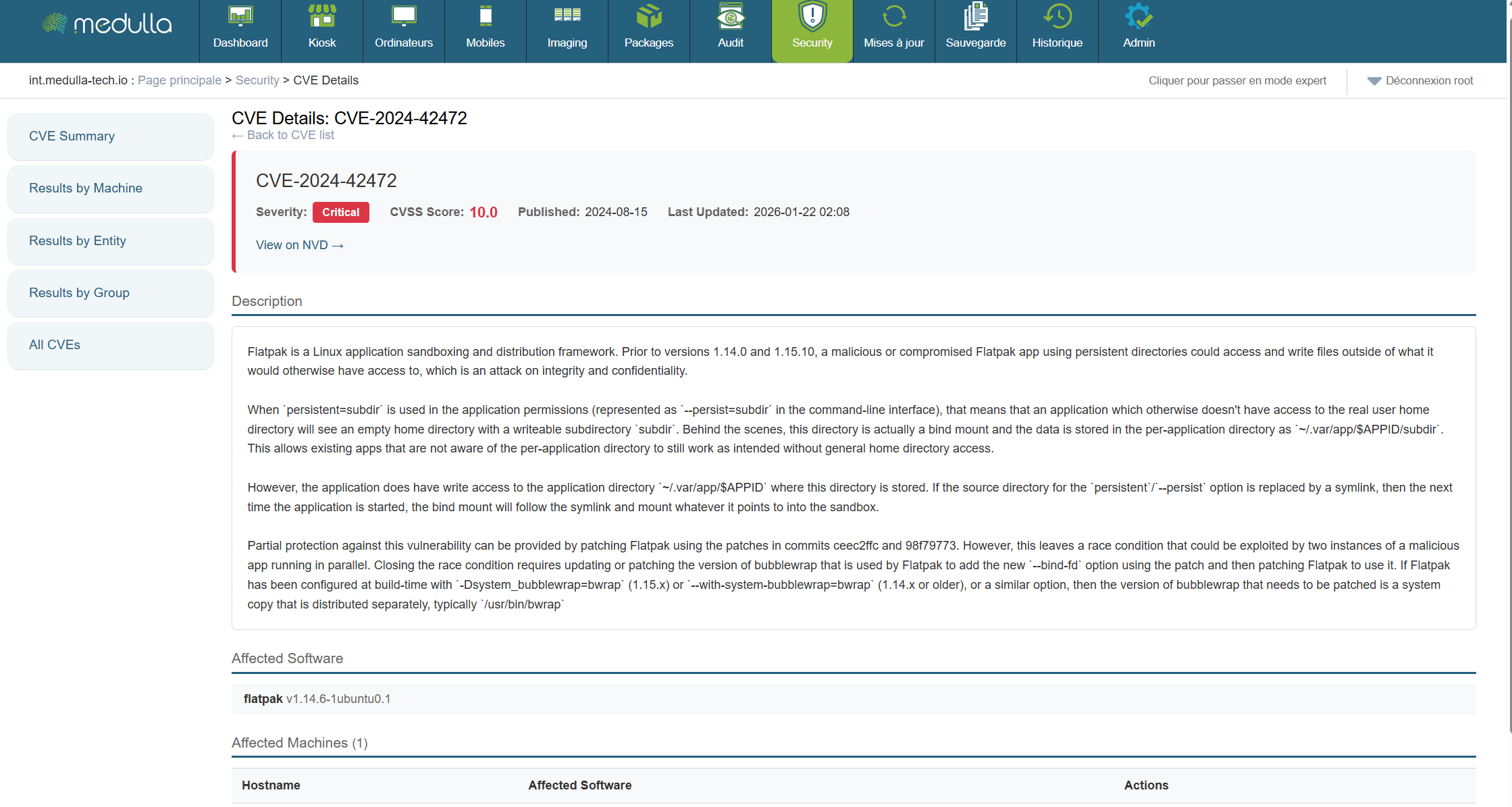Image resolution: width=1512 pixels, height=807 pixels.
Task: Open the Imaging module icon
Action: point(567,16)
